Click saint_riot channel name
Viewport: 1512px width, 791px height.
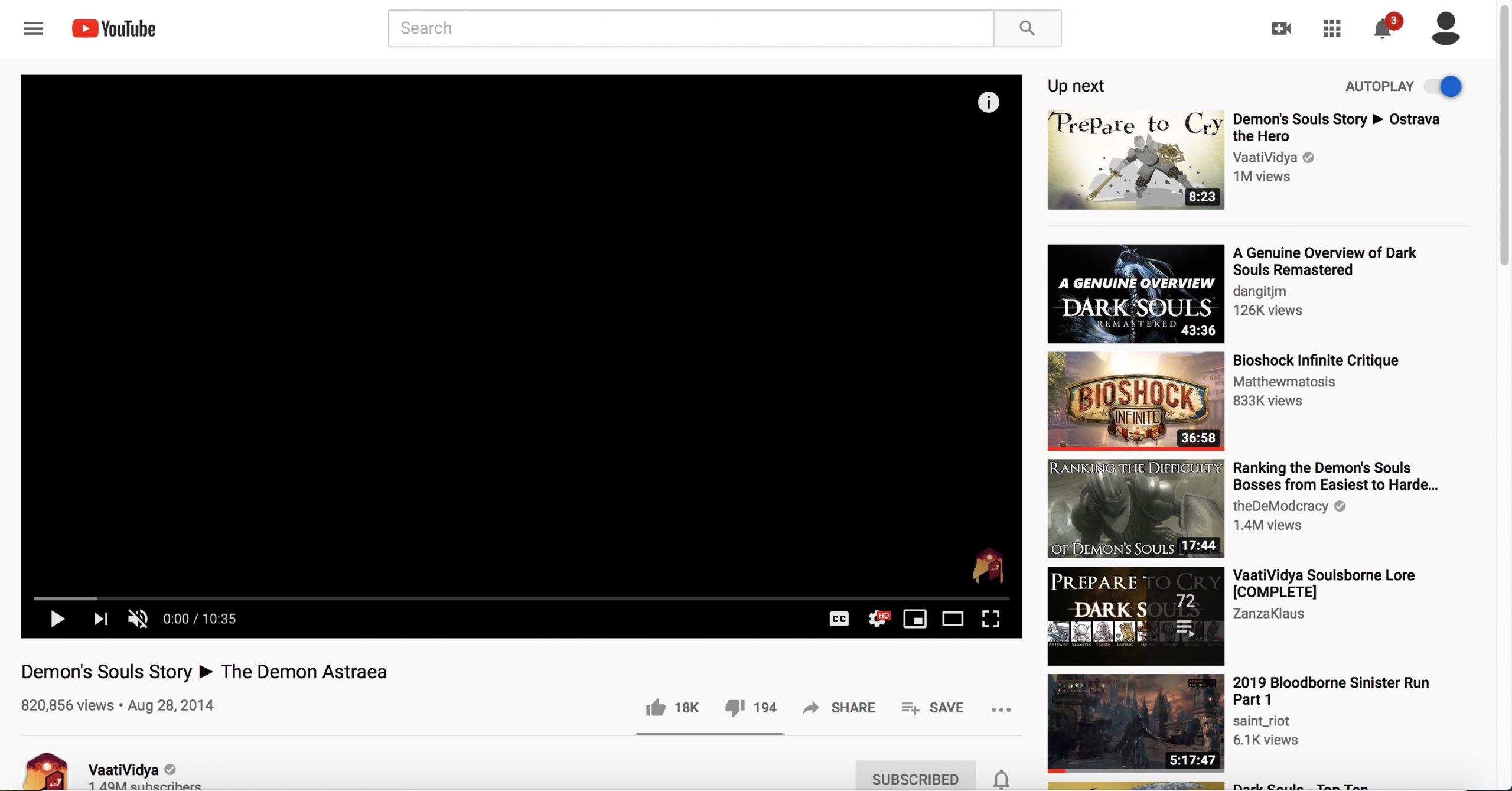coord(1260,721)
